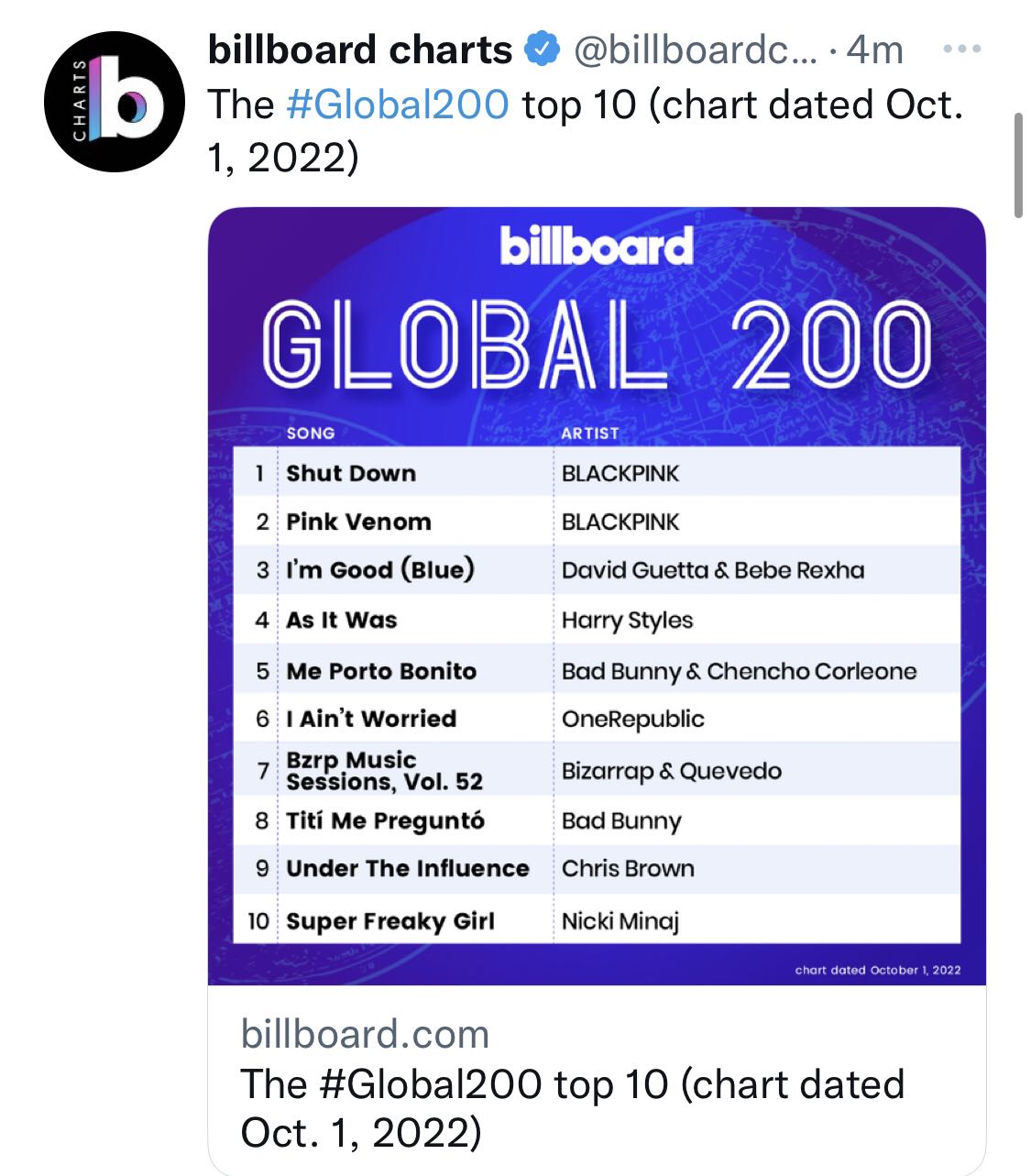Image resolution: width=1031 pixels, height=1176 pixels.
Task: Open the billboard.com link card domain
Action: pos(365,1034)
